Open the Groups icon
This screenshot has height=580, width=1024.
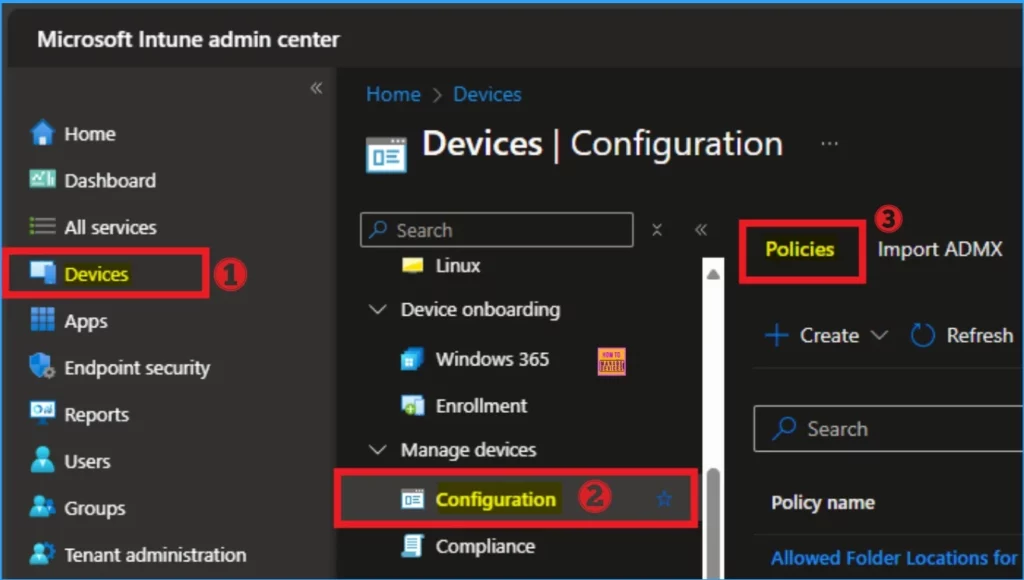tap(42, 507)
